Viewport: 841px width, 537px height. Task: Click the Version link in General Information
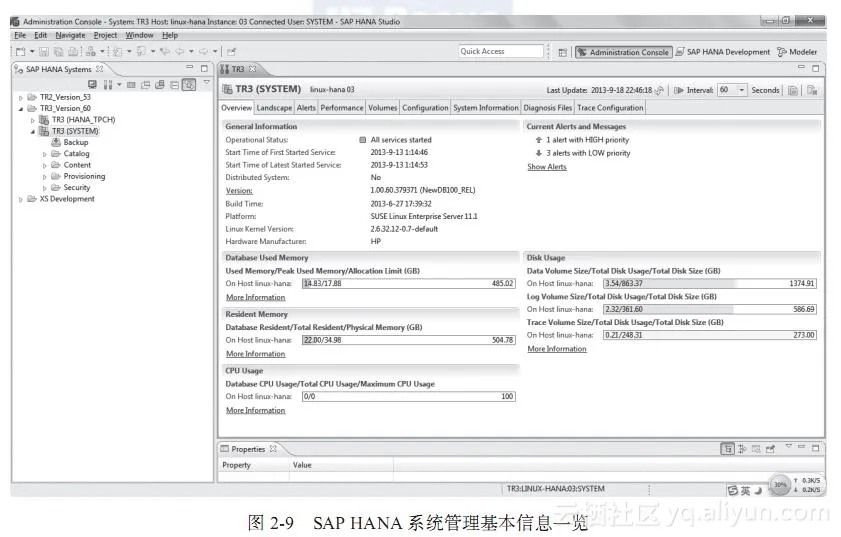(x=239, y=190)
